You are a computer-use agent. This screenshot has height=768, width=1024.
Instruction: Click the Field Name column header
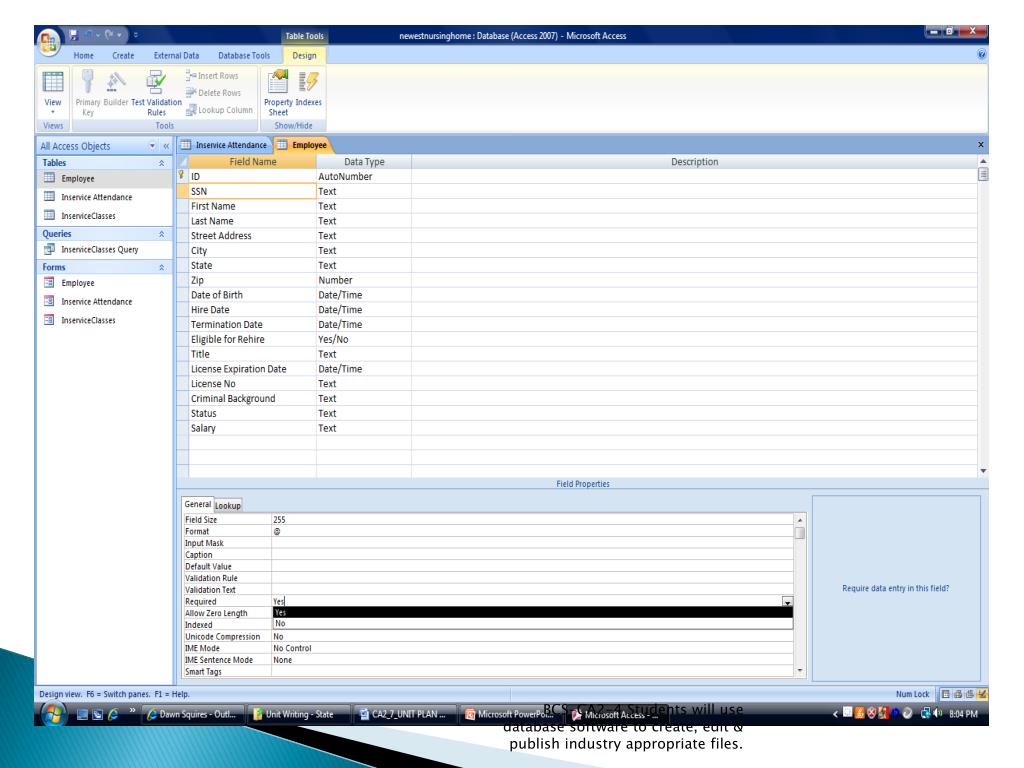pos(252,162)
